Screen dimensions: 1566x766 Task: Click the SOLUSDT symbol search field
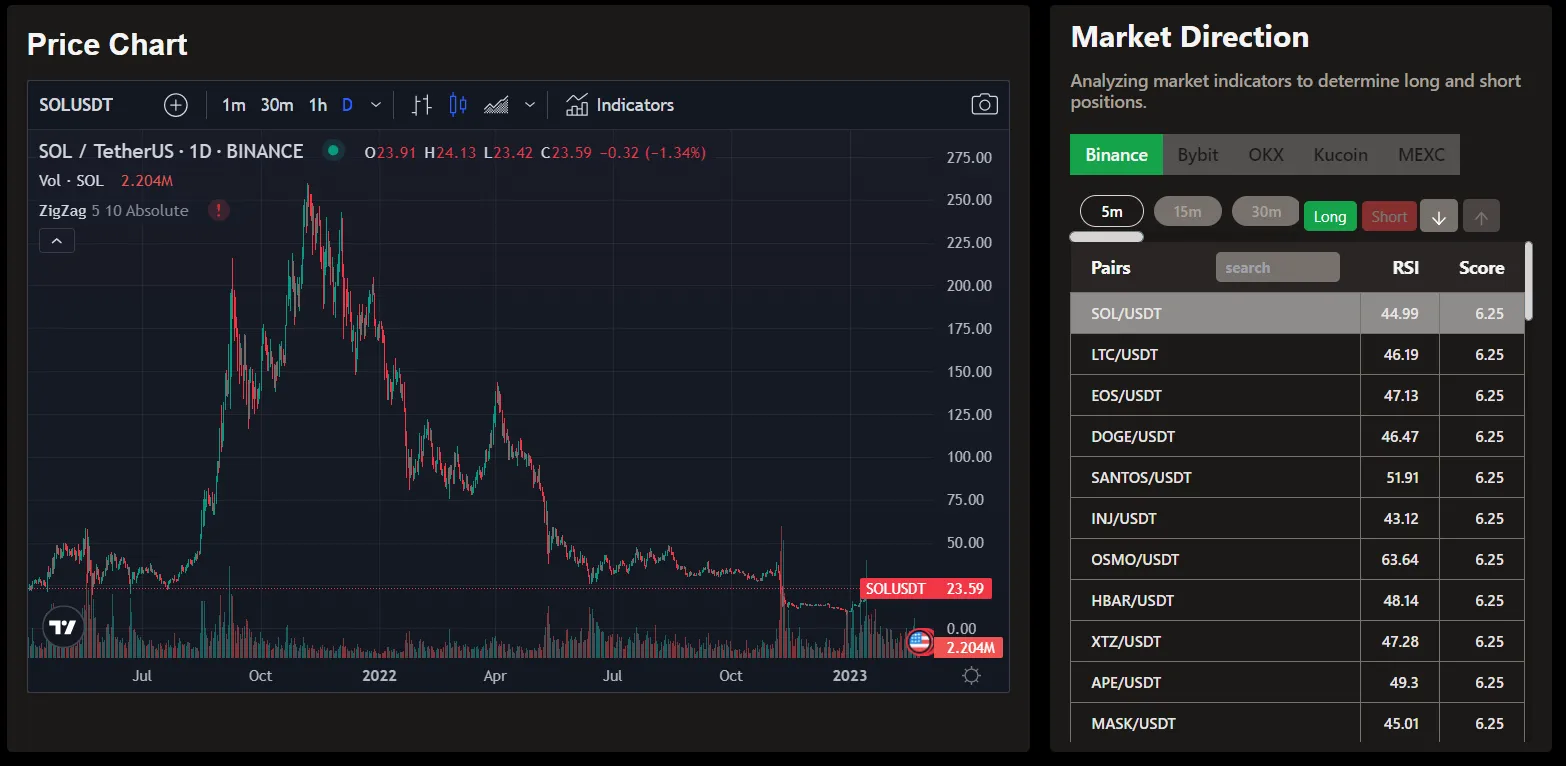point(76,105)
